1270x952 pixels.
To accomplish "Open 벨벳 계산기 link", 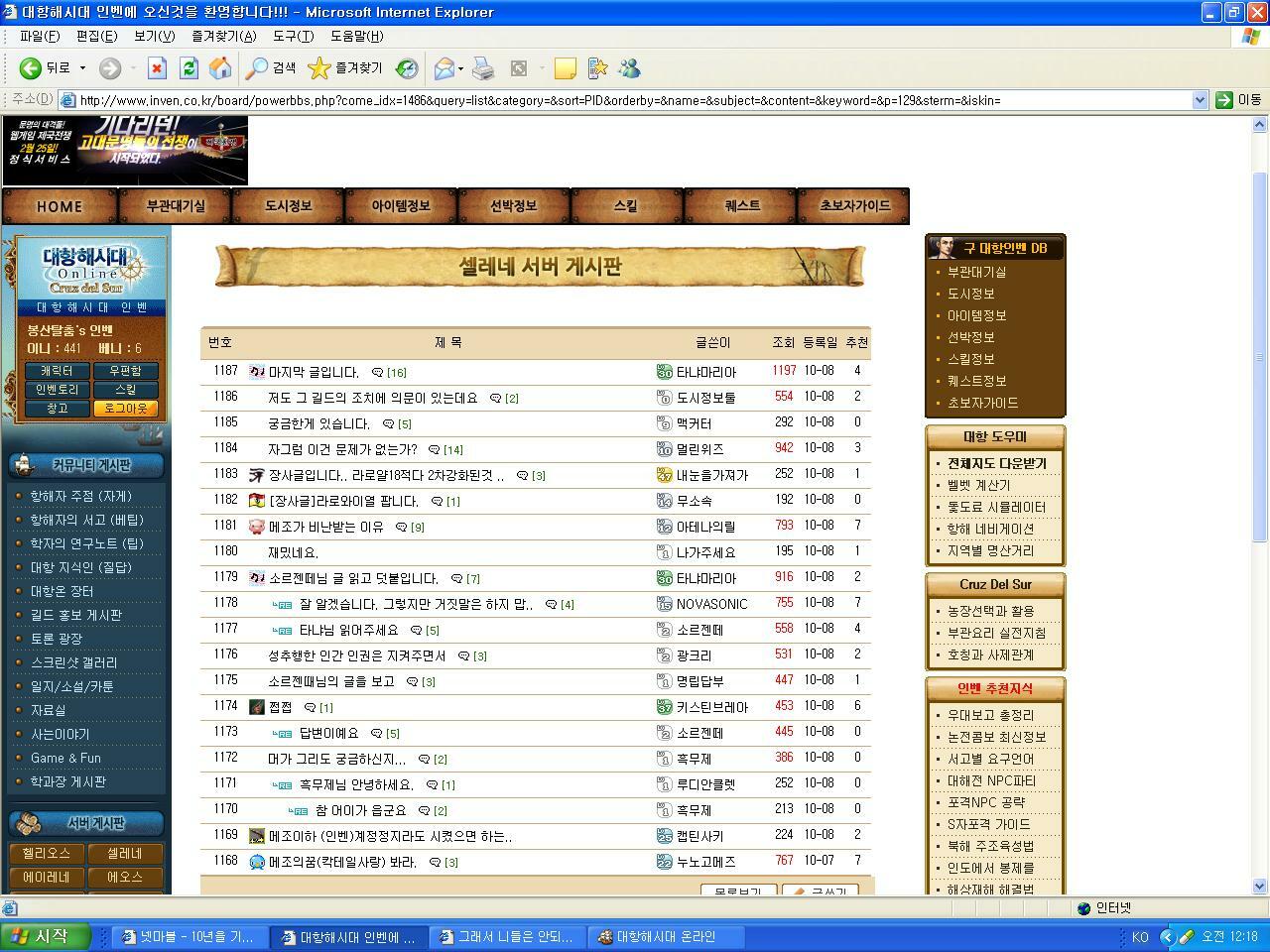I will pyautogui.click(x=978, y=485).
